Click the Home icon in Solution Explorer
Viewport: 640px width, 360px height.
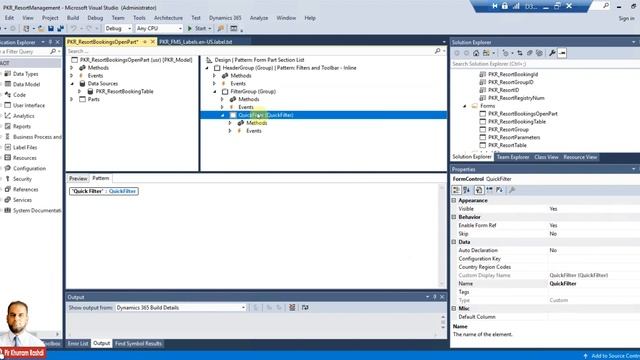[x=476, y=53]
